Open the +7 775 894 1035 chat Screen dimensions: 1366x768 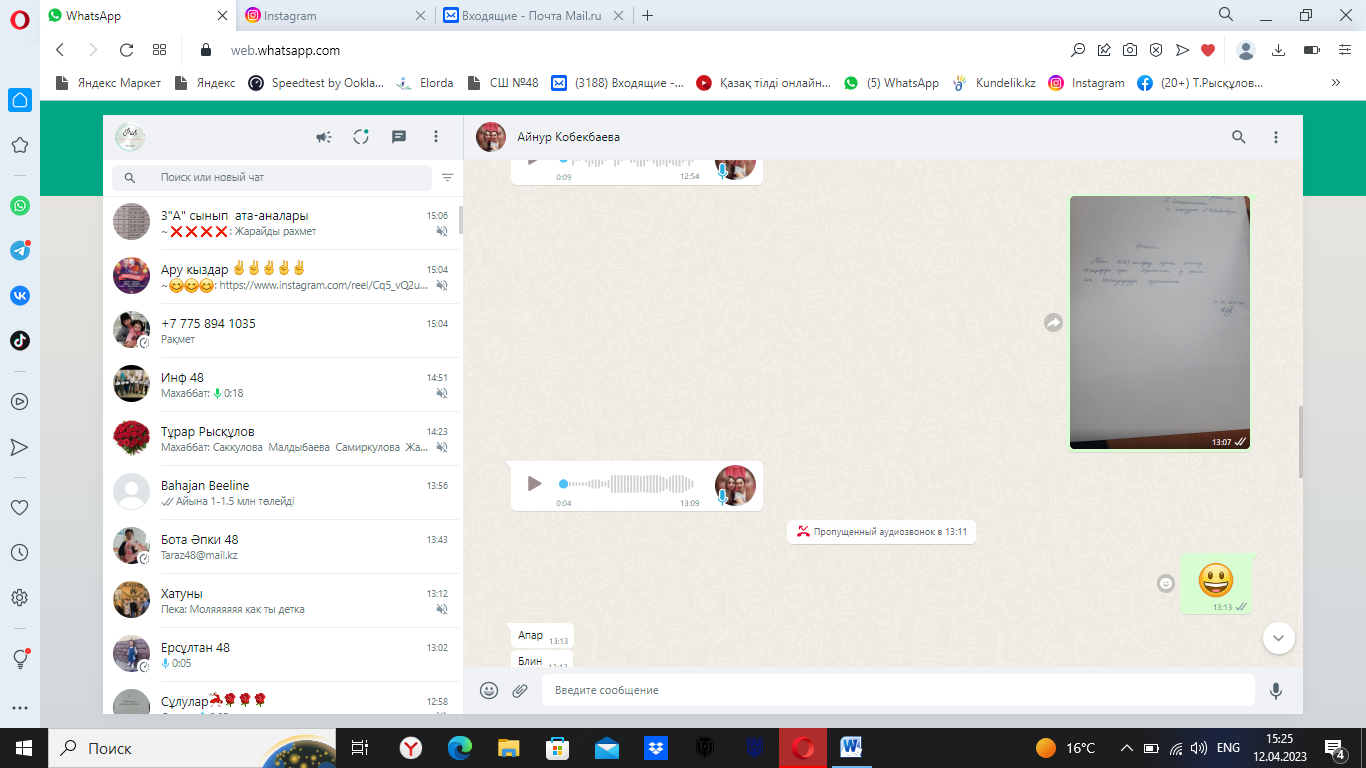coord(283,331)
